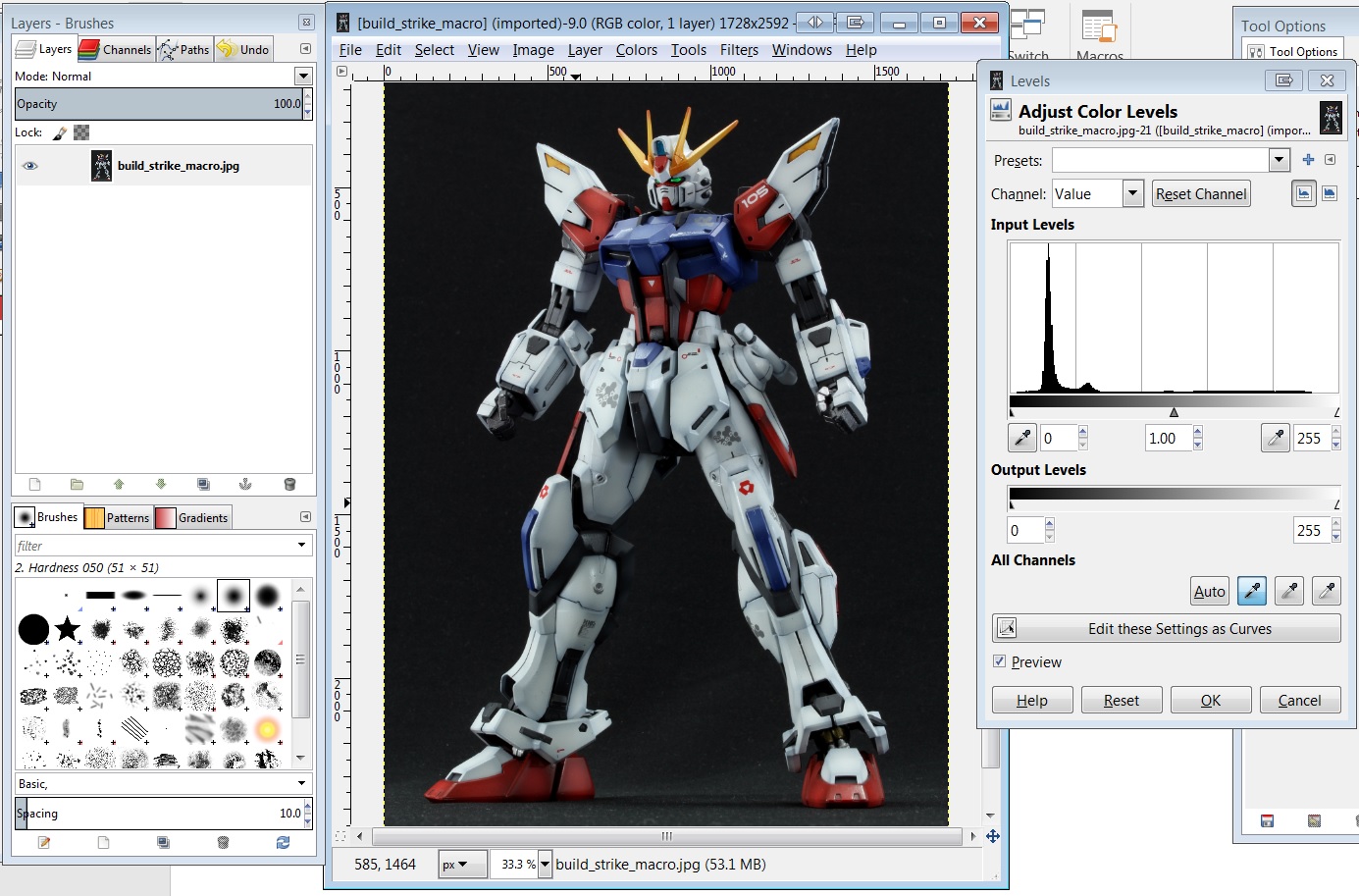Click Help in the Levels dialog
The width and height of the screenshot is (1359, 896).
tap(1032, 700)
